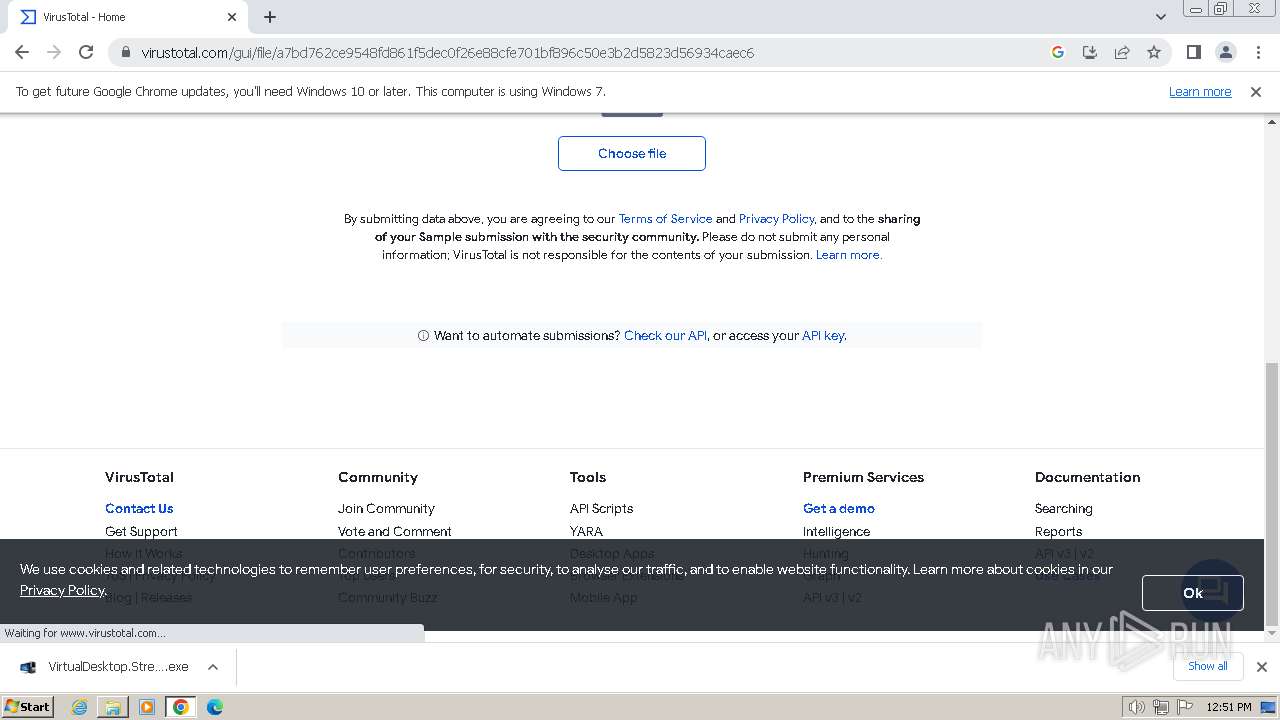The width and height of the screenshot is (1280, 720).
Task: Open the Check our API link
Action: (665, 335)
